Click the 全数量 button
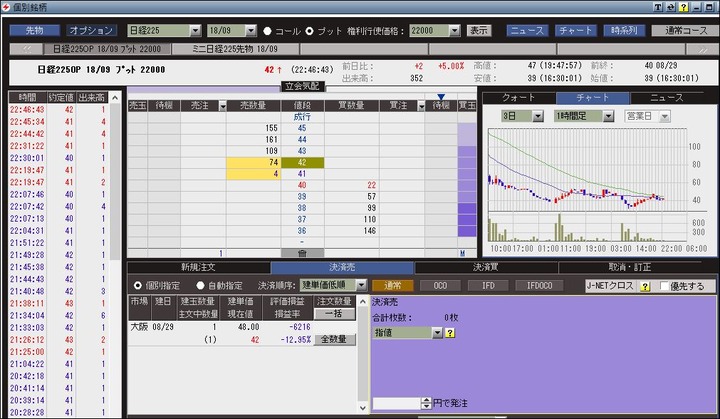The width and height of the screenshot is (720, 419). point(334,340)
